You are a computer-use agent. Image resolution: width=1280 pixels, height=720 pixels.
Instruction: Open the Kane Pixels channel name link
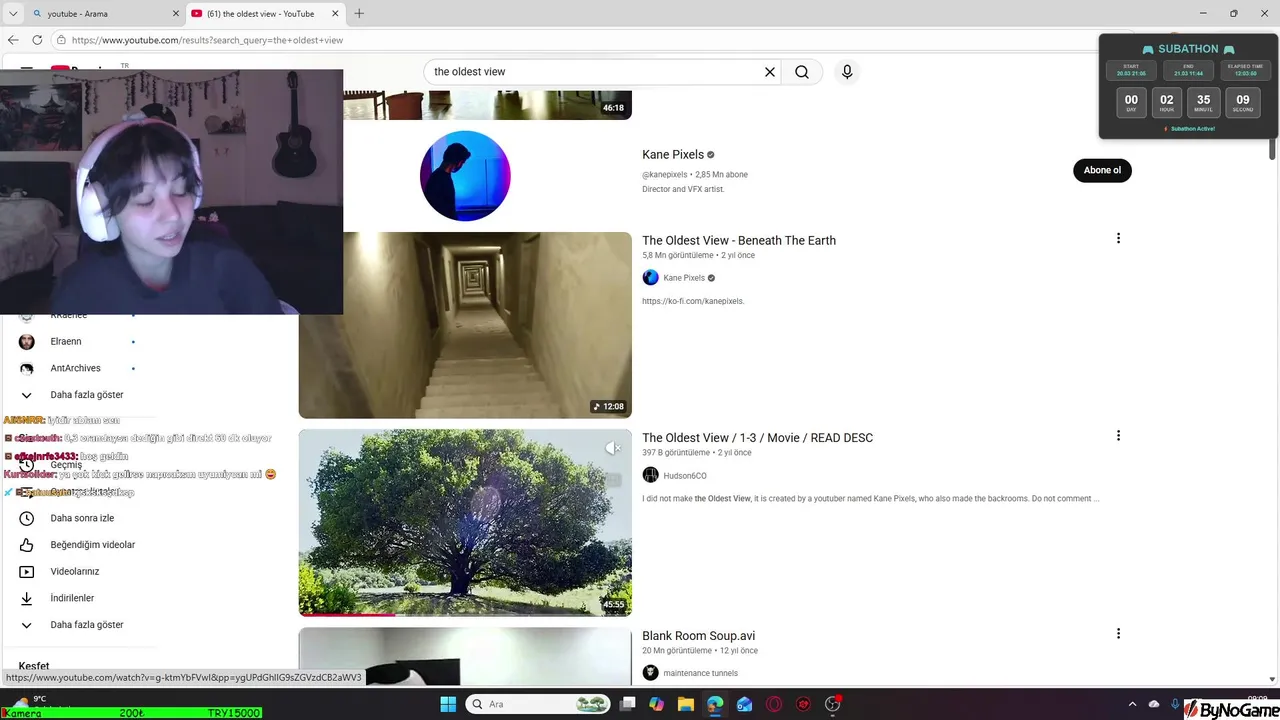click(x=673, y=155)
